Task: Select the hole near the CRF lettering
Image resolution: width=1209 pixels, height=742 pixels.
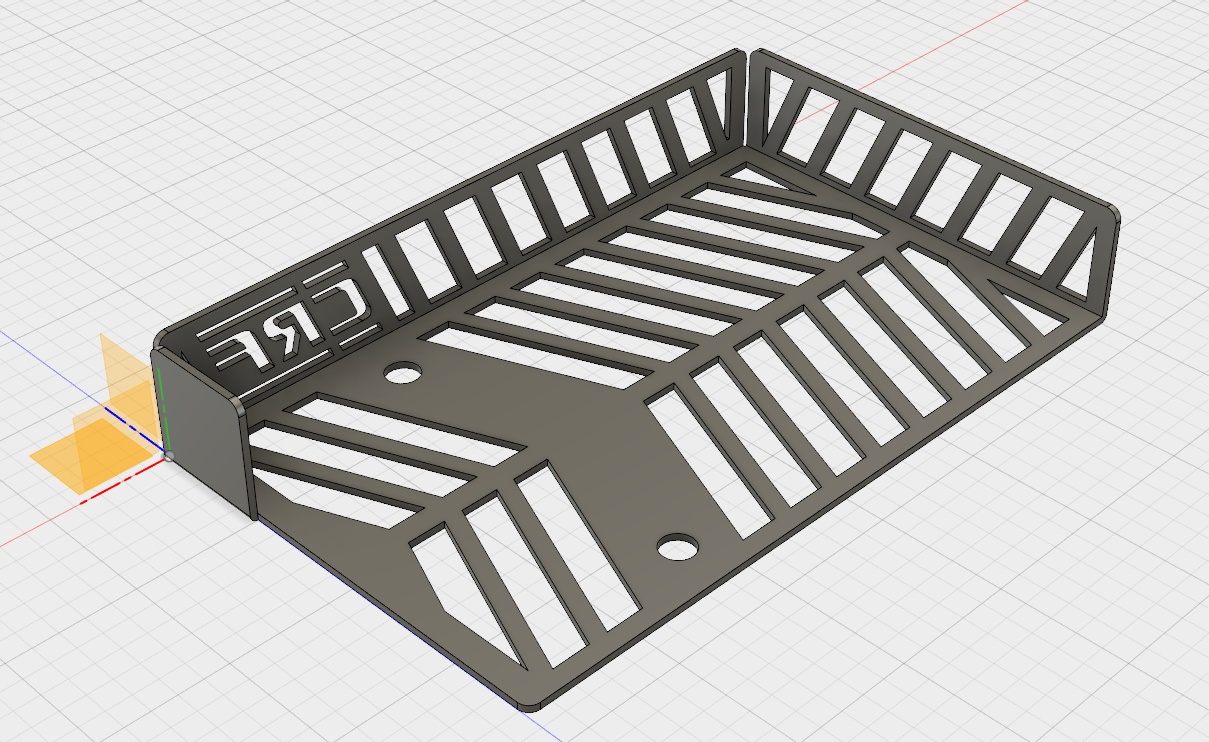Action: tap(404, 374)
